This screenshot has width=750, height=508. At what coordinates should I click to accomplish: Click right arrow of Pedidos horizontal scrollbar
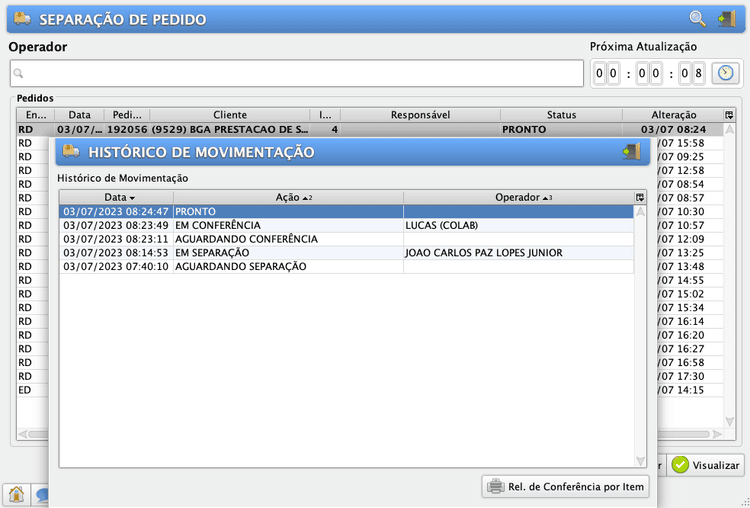point(717,434)
